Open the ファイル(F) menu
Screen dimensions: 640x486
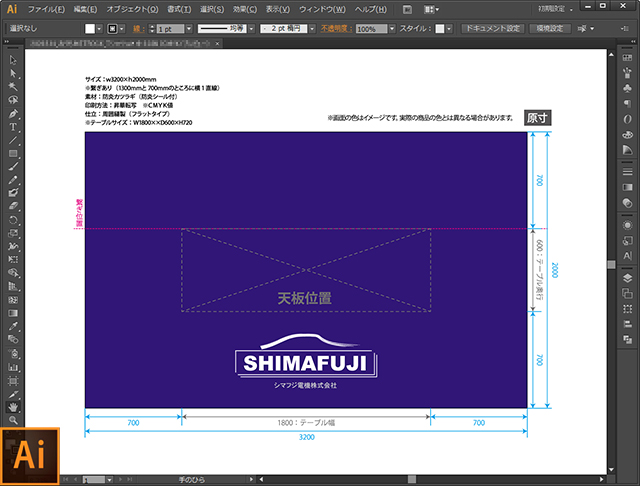tap(46, 9)
